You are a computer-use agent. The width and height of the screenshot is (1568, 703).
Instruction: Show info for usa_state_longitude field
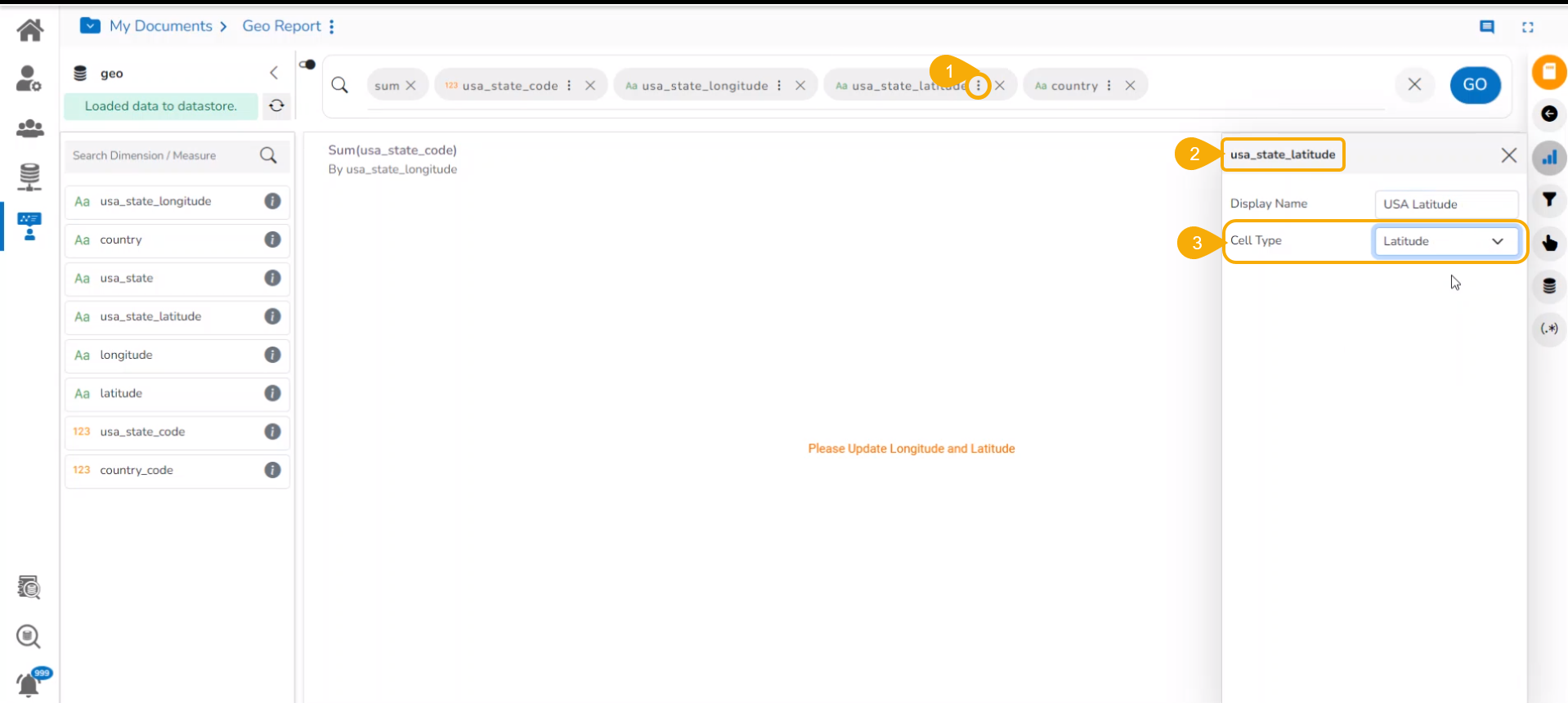pyautogui.click(x=273, y=201)
